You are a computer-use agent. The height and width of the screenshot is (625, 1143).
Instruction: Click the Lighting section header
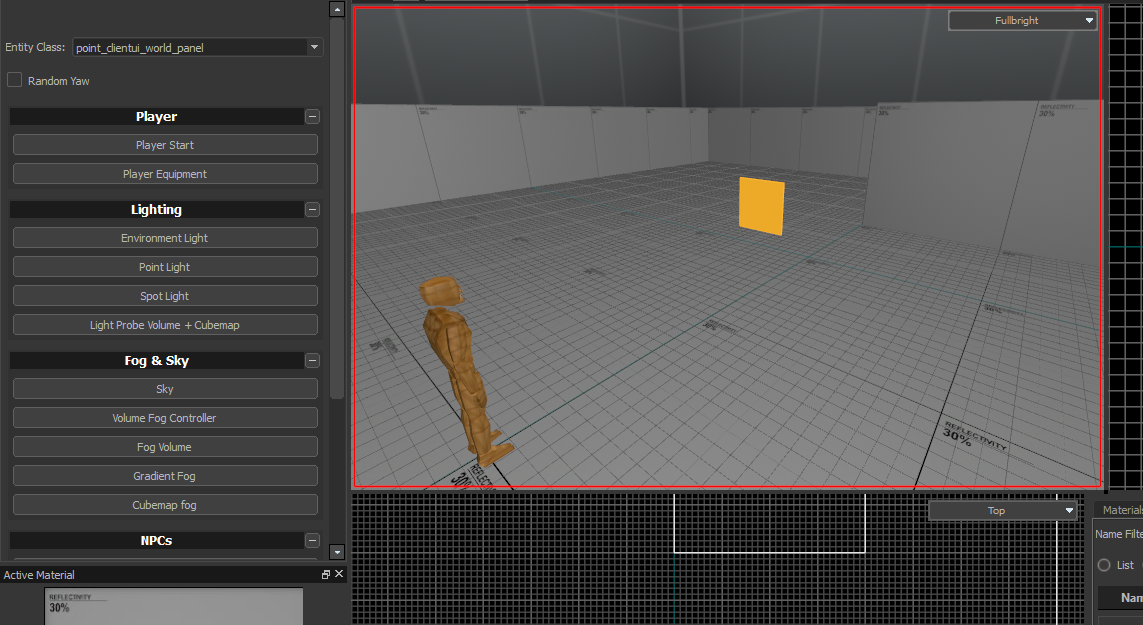[x=156, y=209]
